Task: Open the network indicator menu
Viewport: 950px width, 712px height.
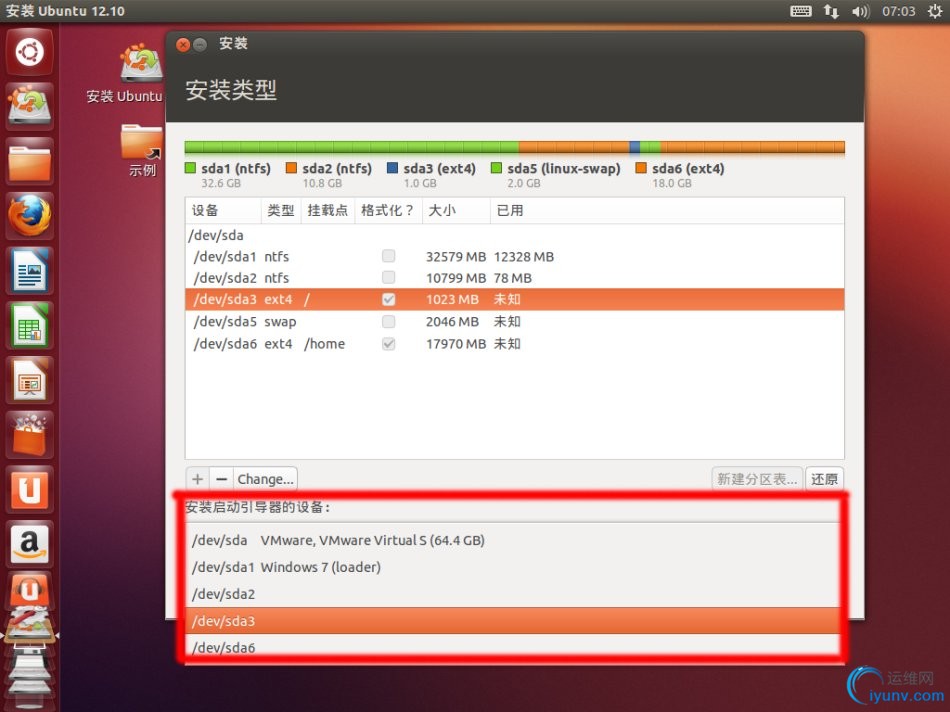Action: pos(831,11)
